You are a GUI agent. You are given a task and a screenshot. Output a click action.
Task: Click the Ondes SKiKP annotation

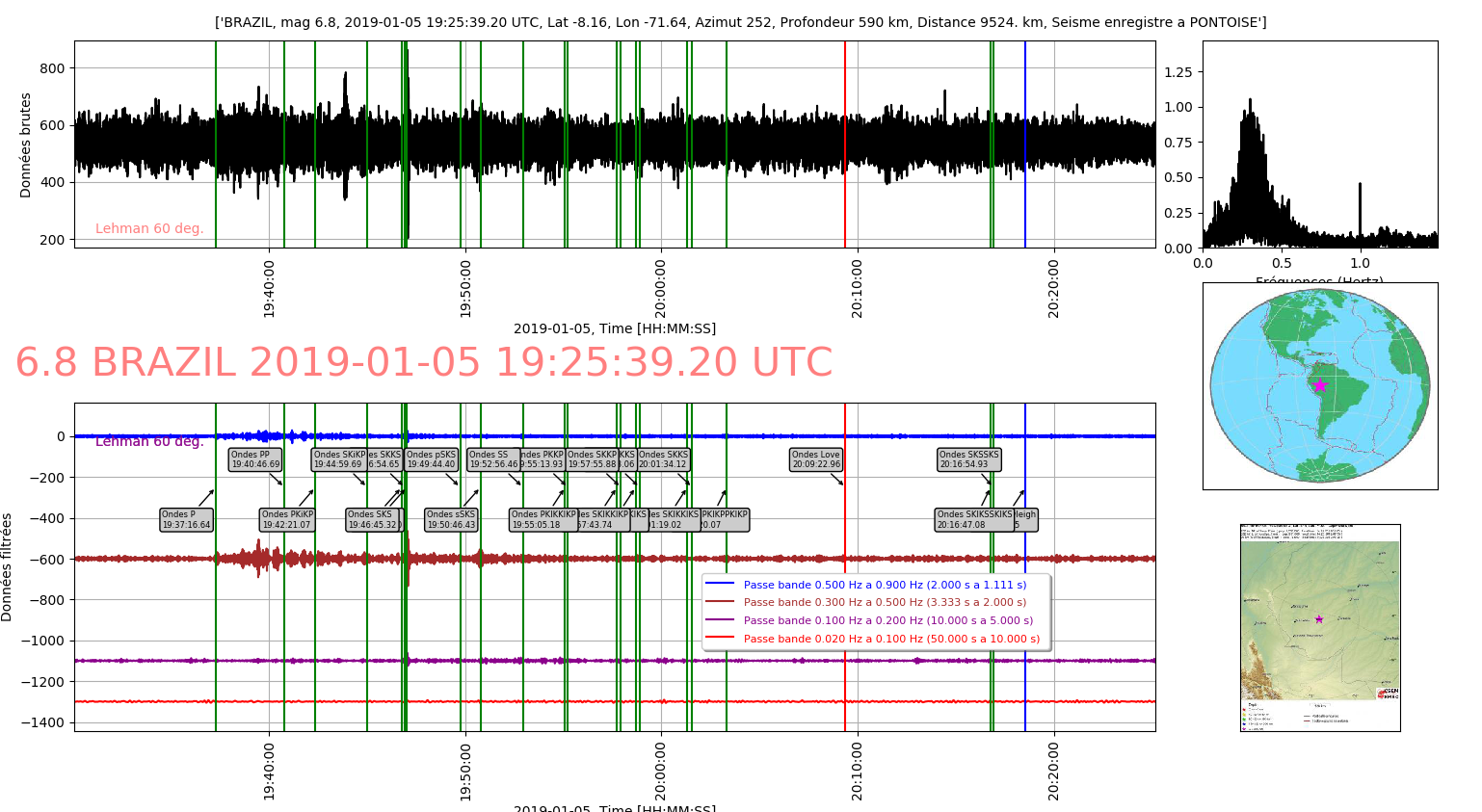(x=338, y=459)
